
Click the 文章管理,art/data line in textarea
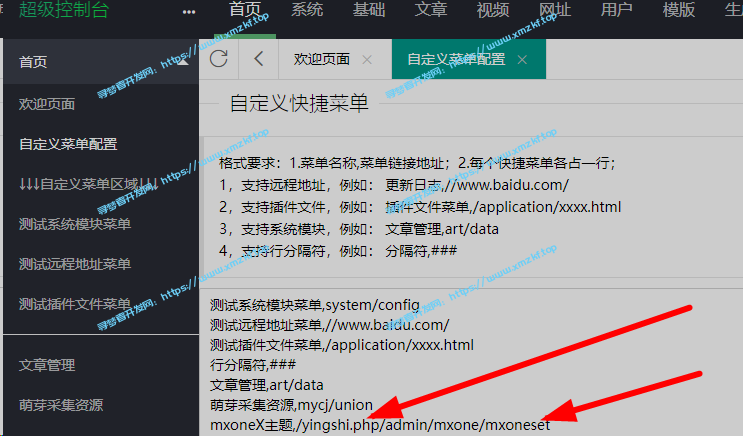(x=267, y=385)
